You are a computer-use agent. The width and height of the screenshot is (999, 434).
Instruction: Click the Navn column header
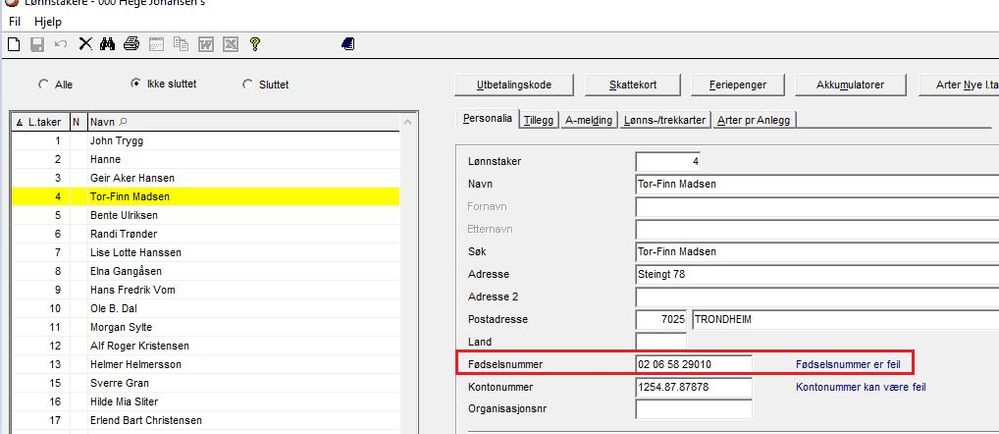pyautogui.click(x=243, y=122)
